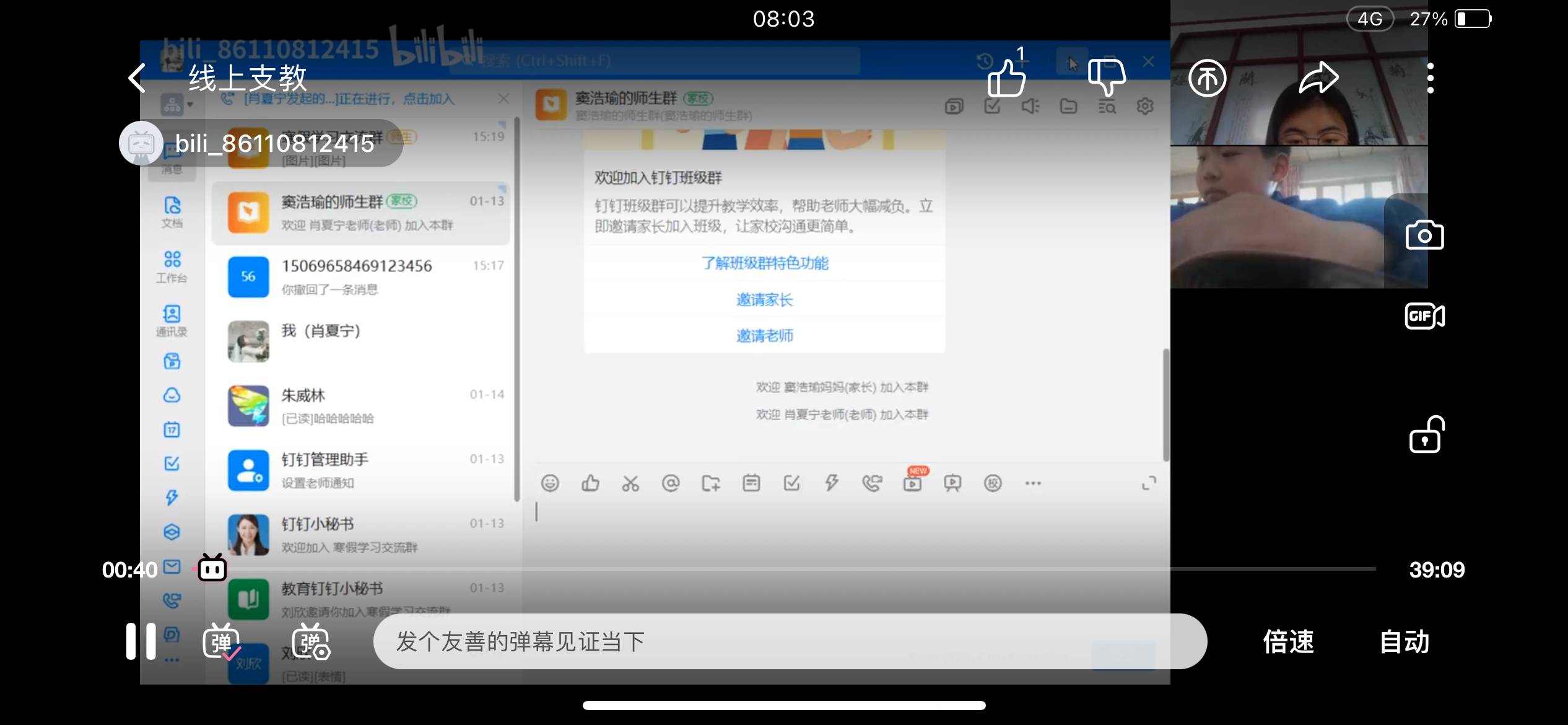This screenshot has height=725, width=1568.
Task: Open chat 钉钉小秘书
Action: click(x=361, y=535)
